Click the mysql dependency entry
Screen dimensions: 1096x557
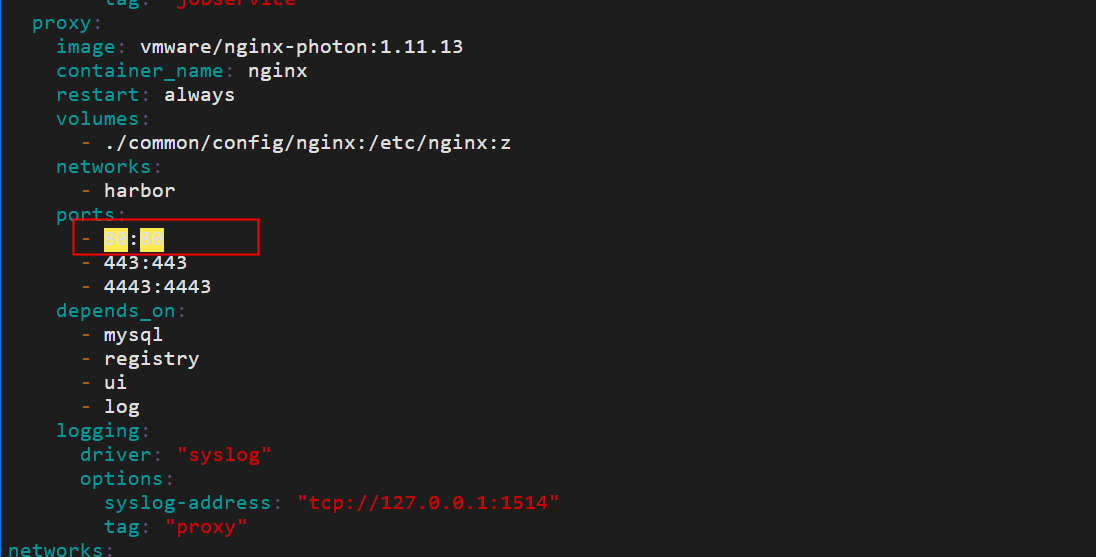click(x=133, y=335)
